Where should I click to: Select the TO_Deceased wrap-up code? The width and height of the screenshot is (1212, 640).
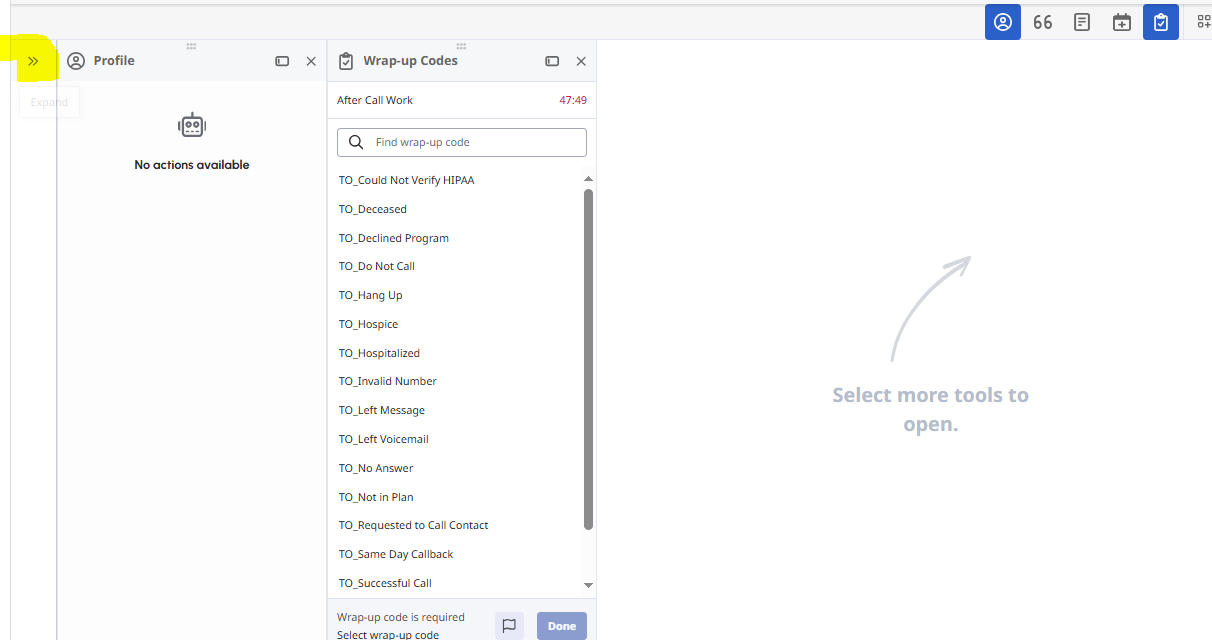click(x=373, y=209)
